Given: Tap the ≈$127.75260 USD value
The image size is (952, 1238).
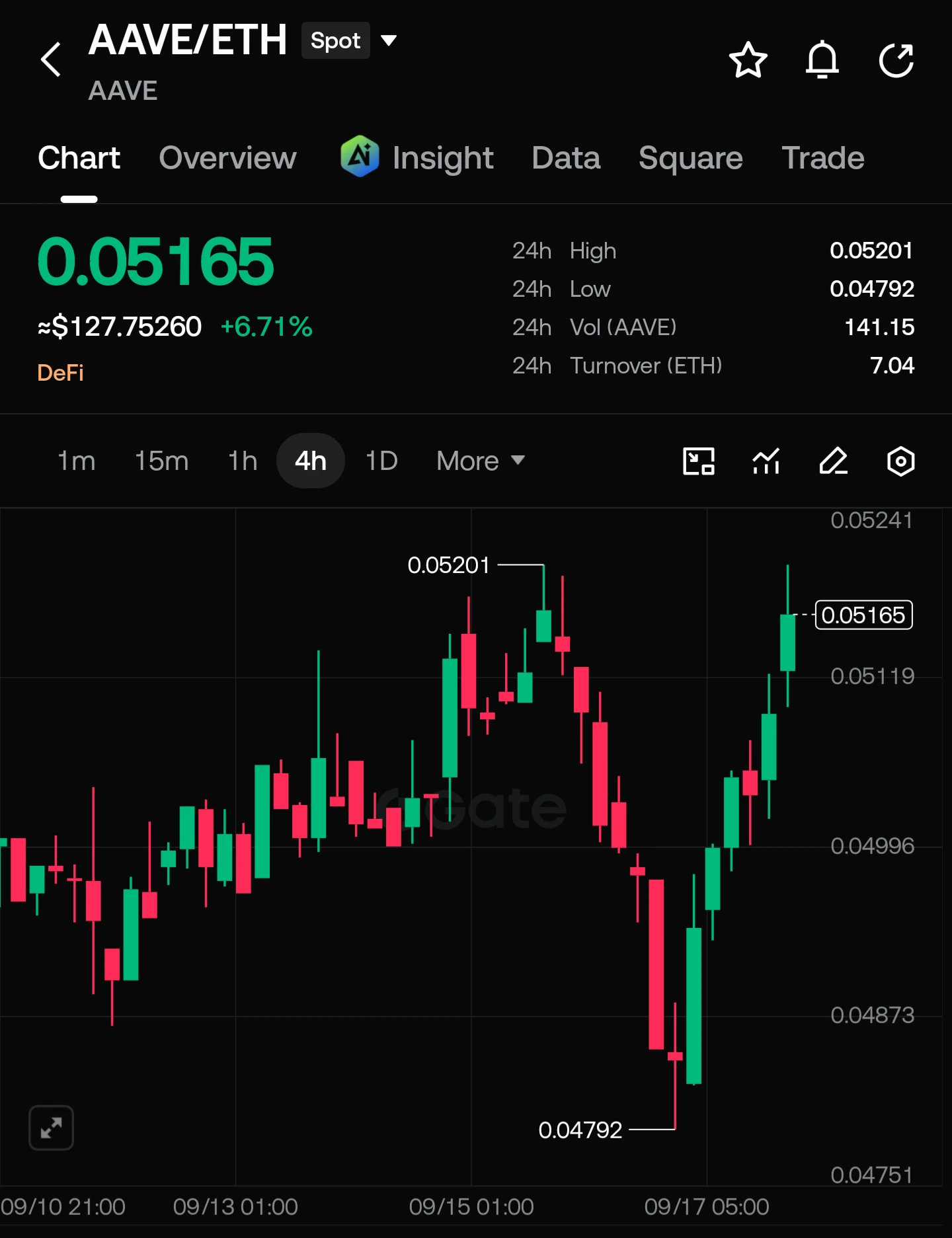Looking at the screenshot, I should 120,327.
